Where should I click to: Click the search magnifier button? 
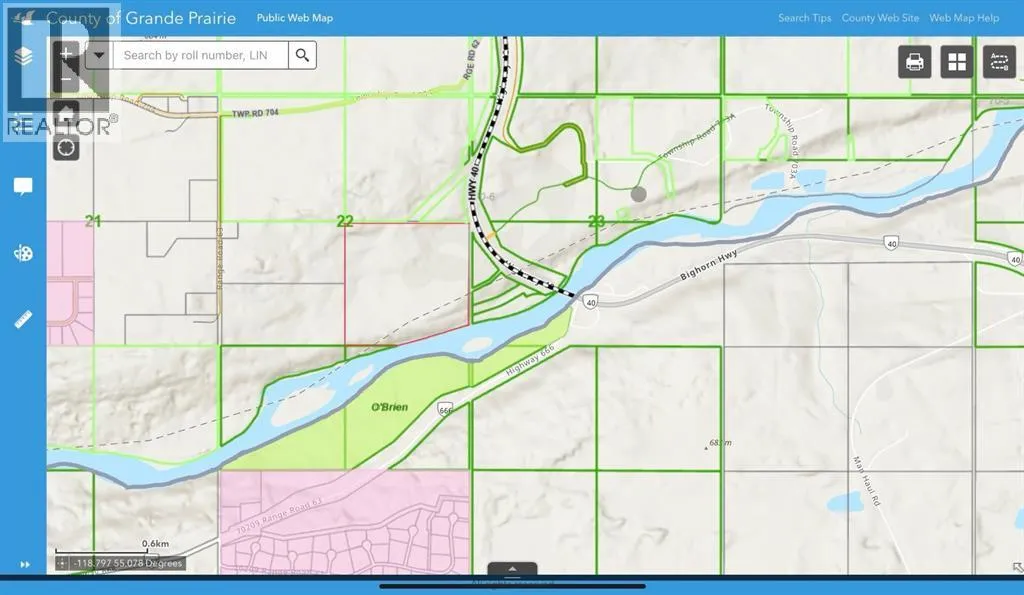(303, 55)
